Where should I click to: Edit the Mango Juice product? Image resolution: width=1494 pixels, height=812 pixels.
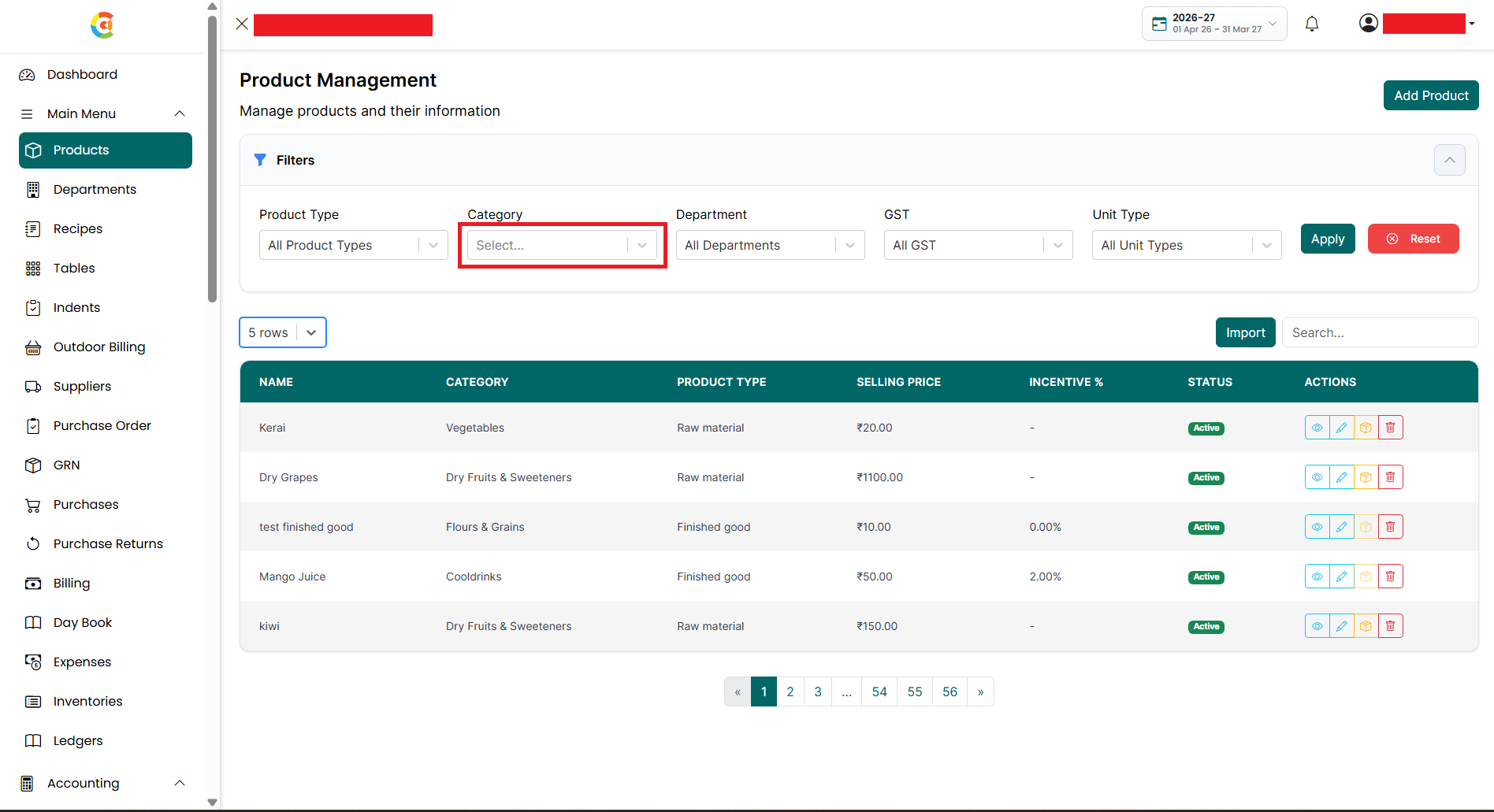click(x=1341, y=577)
